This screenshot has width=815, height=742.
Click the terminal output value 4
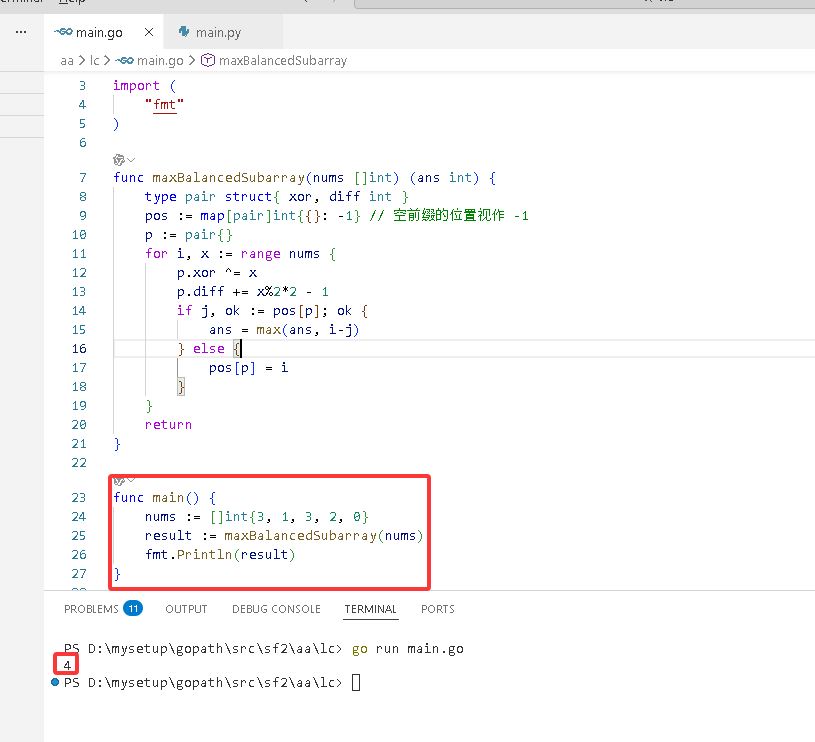pyautogui.click(x=67, y=665)
